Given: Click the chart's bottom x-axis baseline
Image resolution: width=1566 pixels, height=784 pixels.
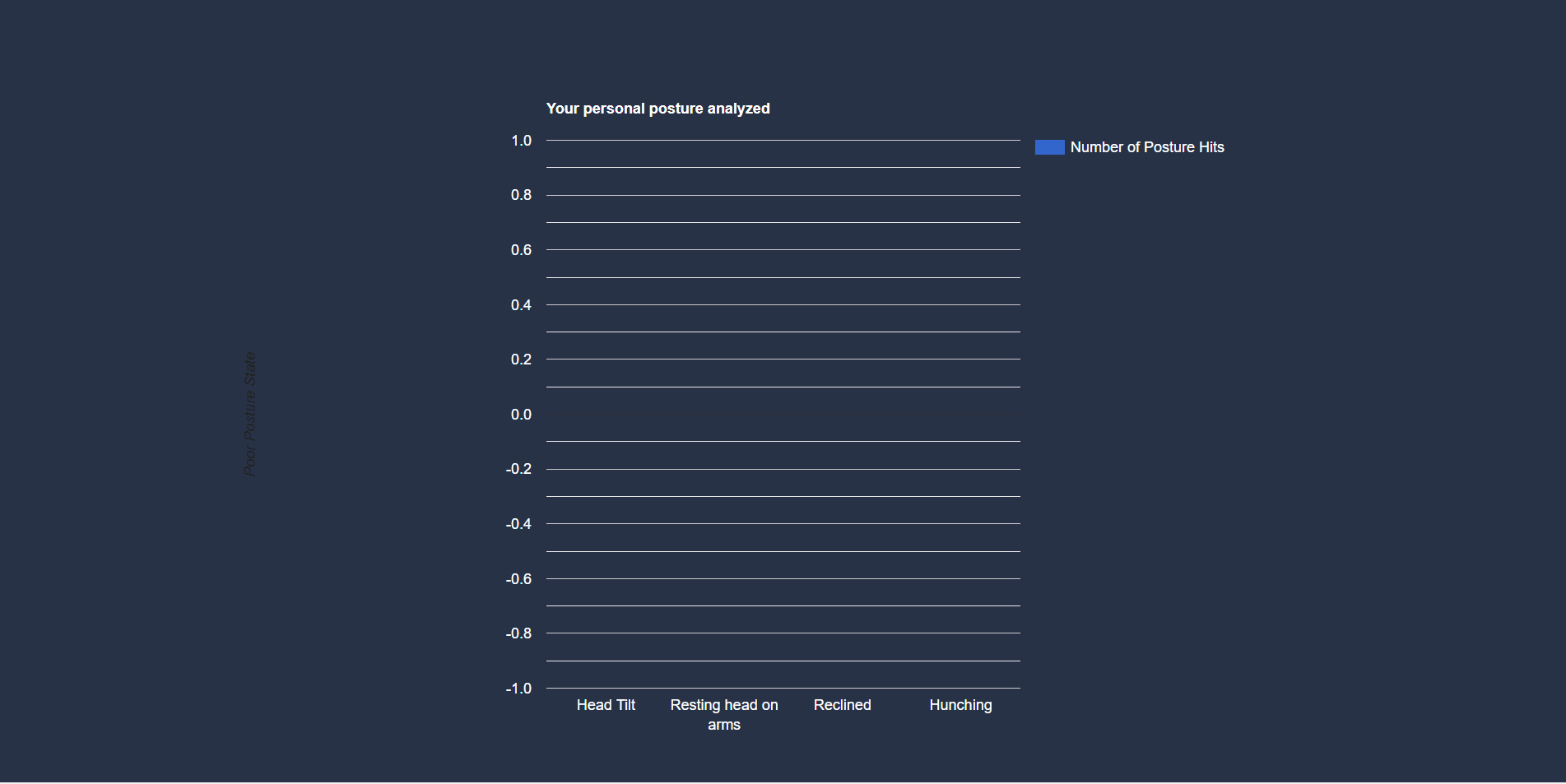Looking at the screenshot, I should pos(783,688).
